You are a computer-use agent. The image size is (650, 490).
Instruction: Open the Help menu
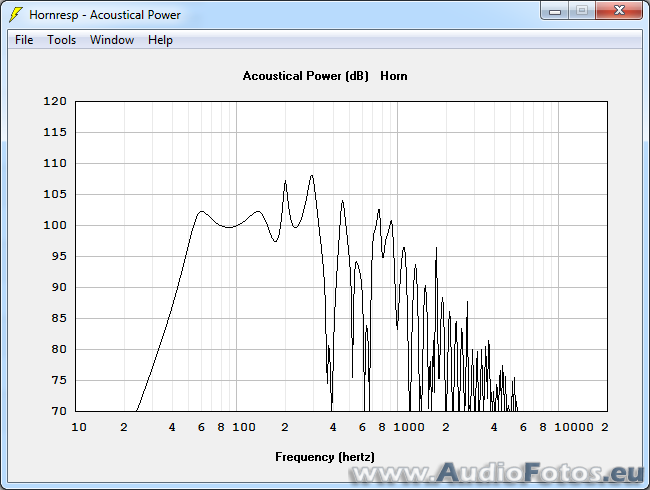point(160,40)
